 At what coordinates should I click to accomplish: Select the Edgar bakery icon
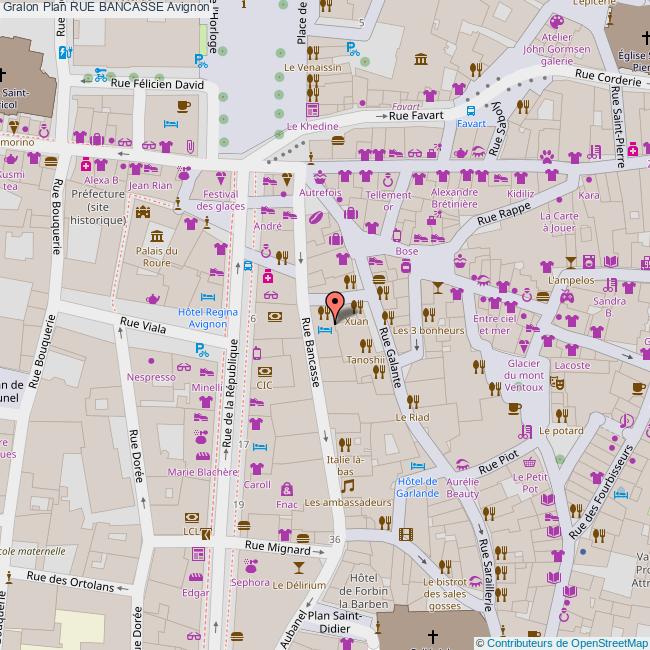196,577
